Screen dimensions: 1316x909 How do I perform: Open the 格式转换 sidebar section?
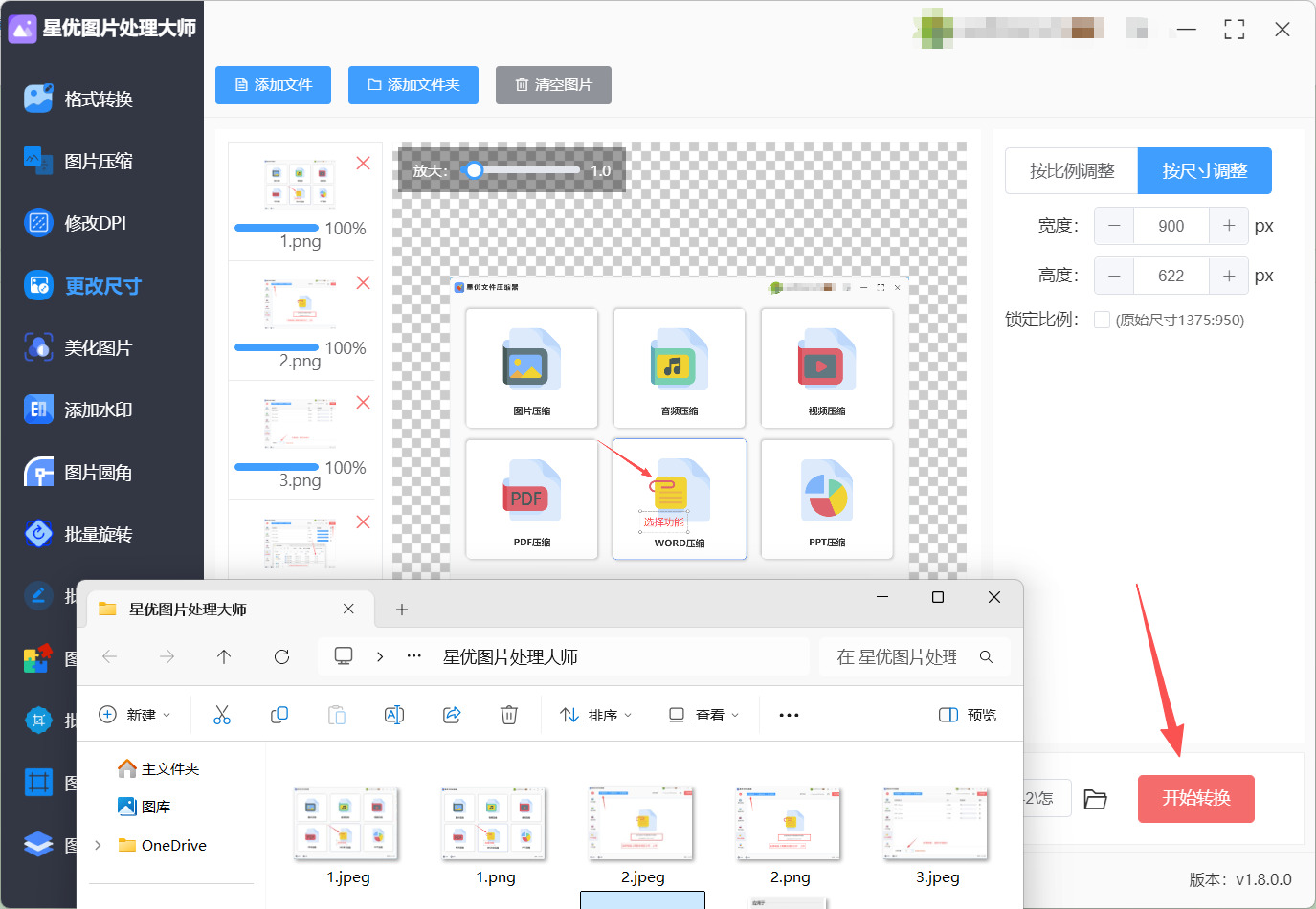click(x=80, y=99)
